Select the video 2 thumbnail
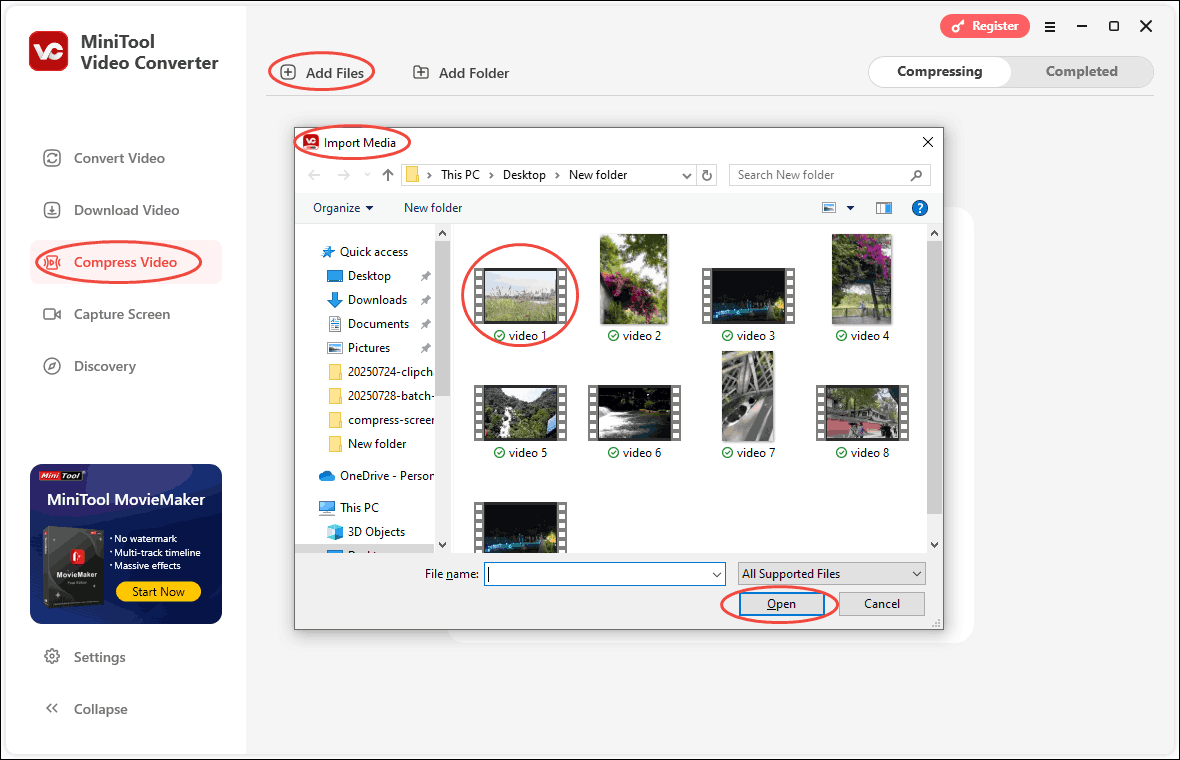Screen dimensions: 1180x760 coord(634,279)
